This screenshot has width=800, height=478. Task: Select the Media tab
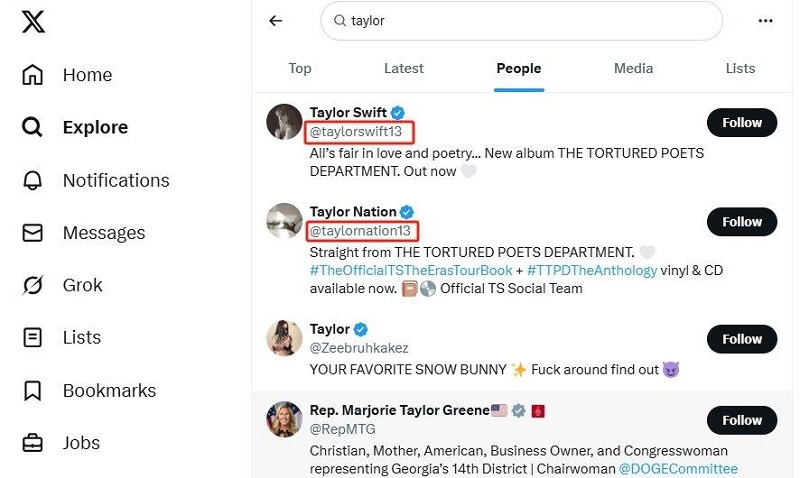(633, 68)
